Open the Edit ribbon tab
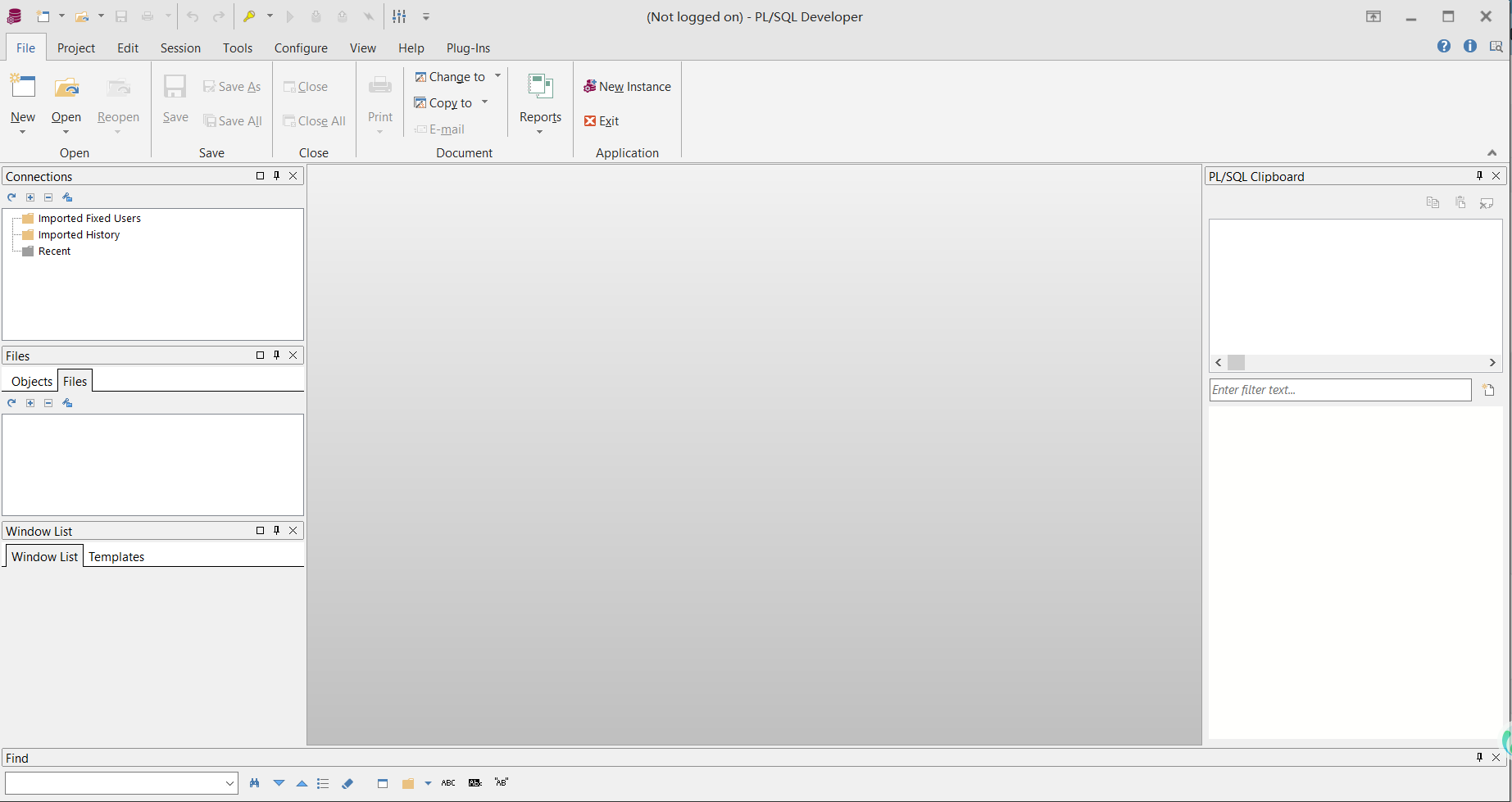This screenshot has height=802, width=1512. tap(128, 48)
